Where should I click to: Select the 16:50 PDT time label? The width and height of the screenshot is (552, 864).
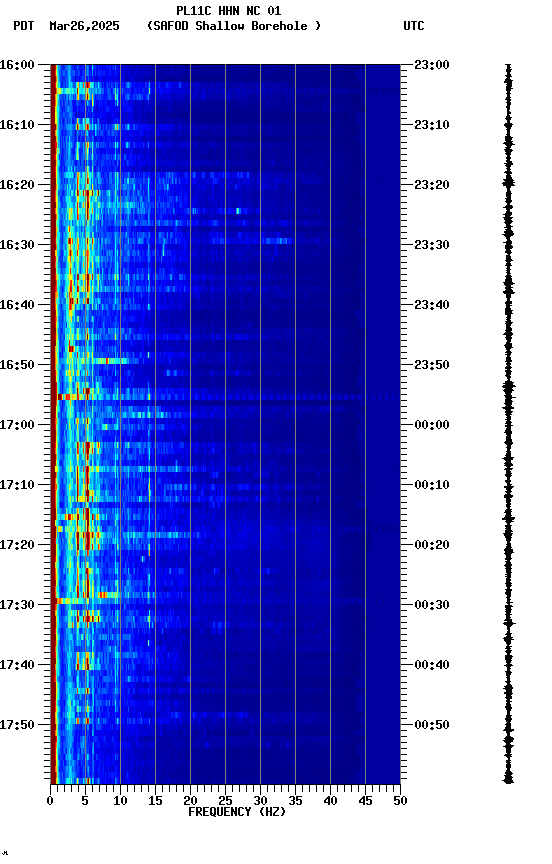[17, 365]
